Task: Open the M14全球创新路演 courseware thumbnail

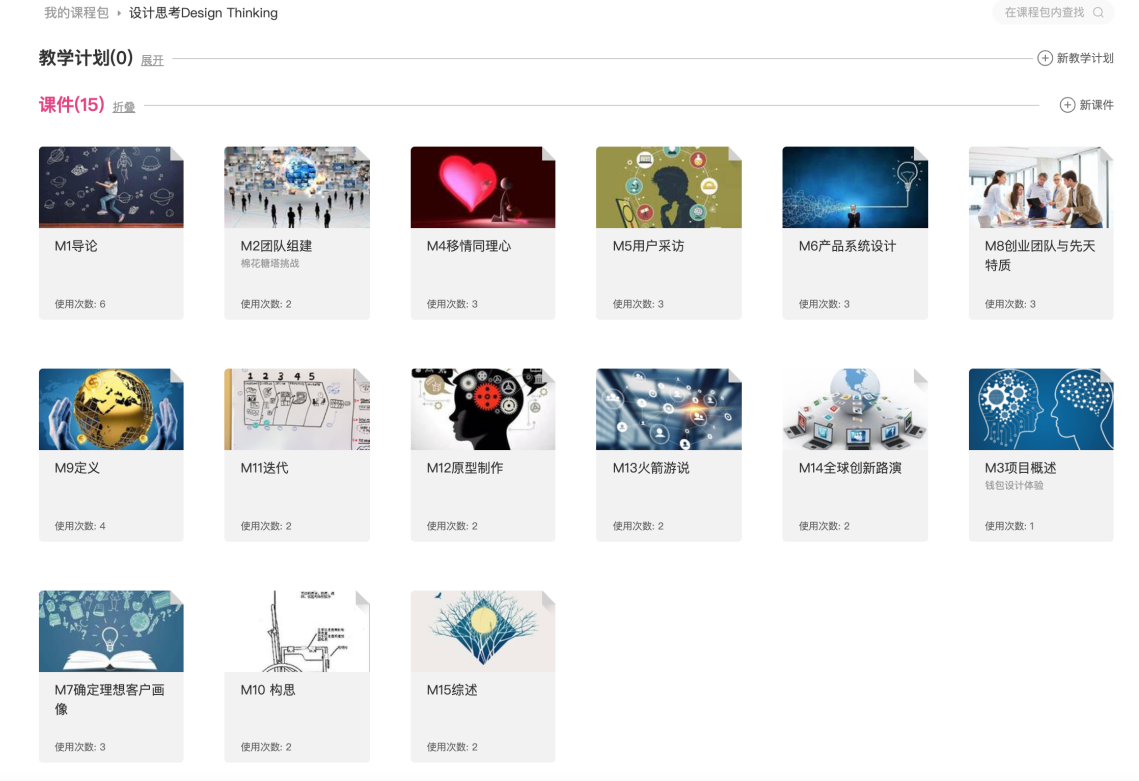Action: [x=855, y=409]
